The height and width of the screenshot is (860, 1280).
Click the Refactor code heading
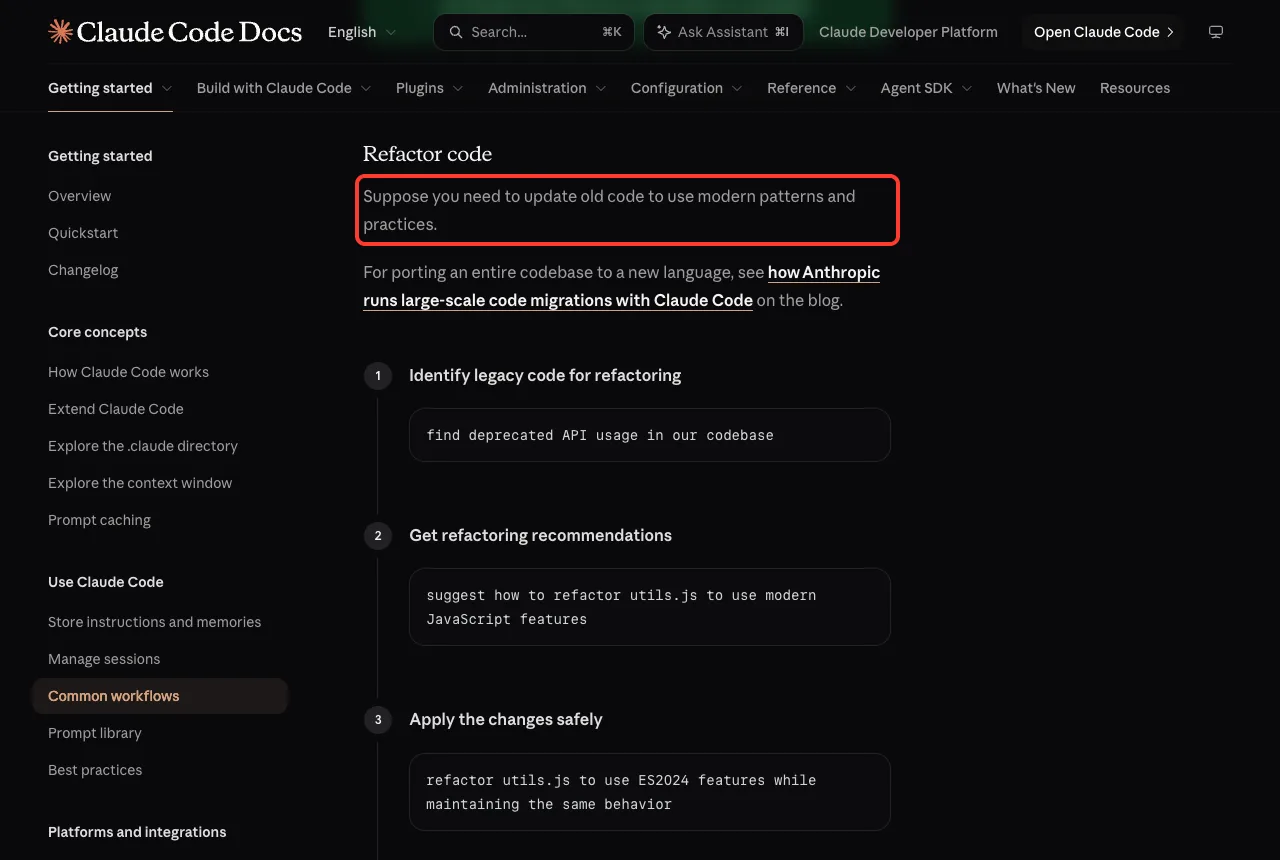point(428,154)
